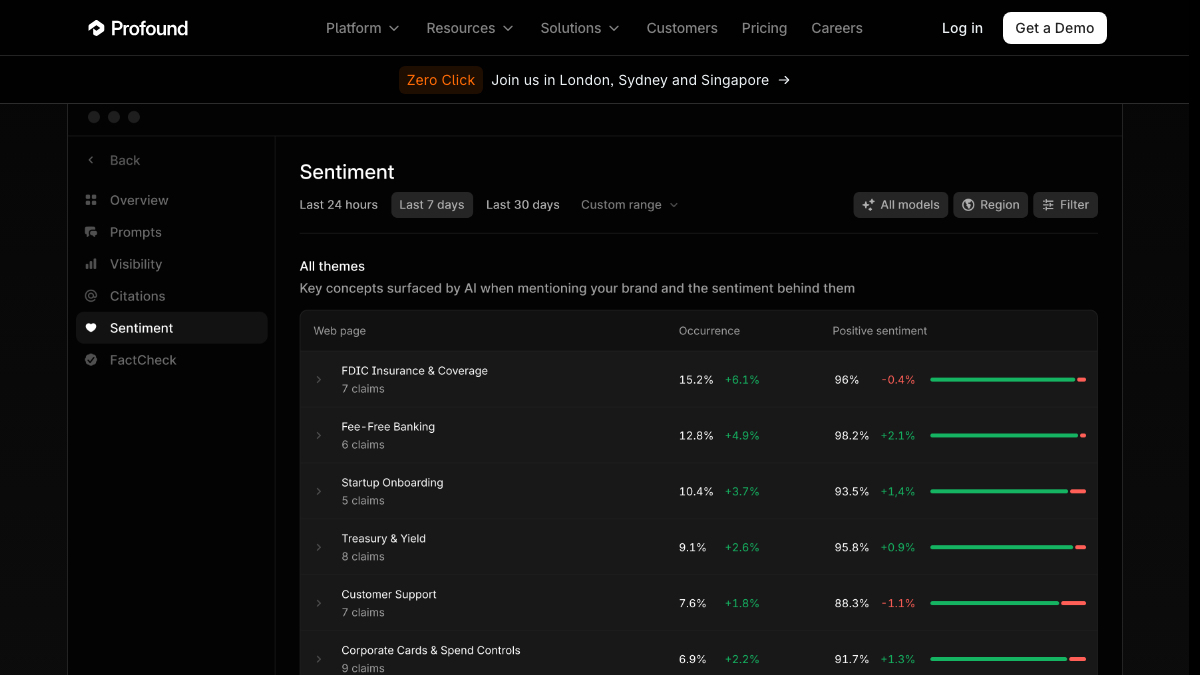Click the 98.2% positive sentiment value

tap(852, 436)
